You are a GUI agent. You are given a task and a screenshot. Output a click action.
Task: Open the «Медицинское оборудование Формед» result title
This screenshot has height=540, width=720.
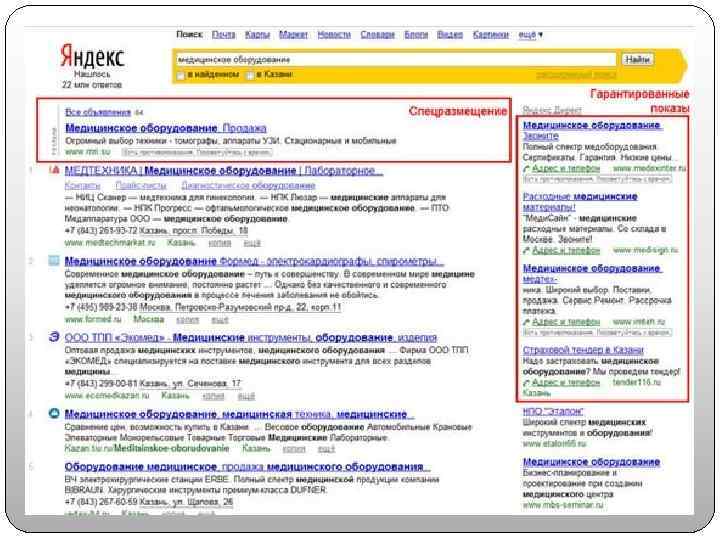[254, 261]
